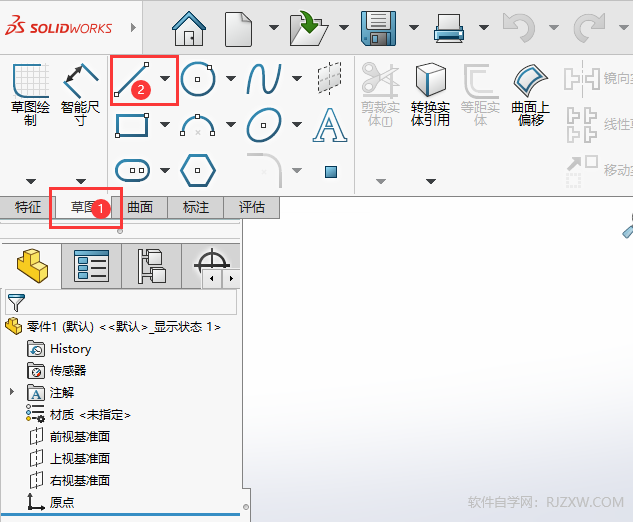Open an existing file icon
The width and height of the screenshot is (633, 522).
pos(308,28)
